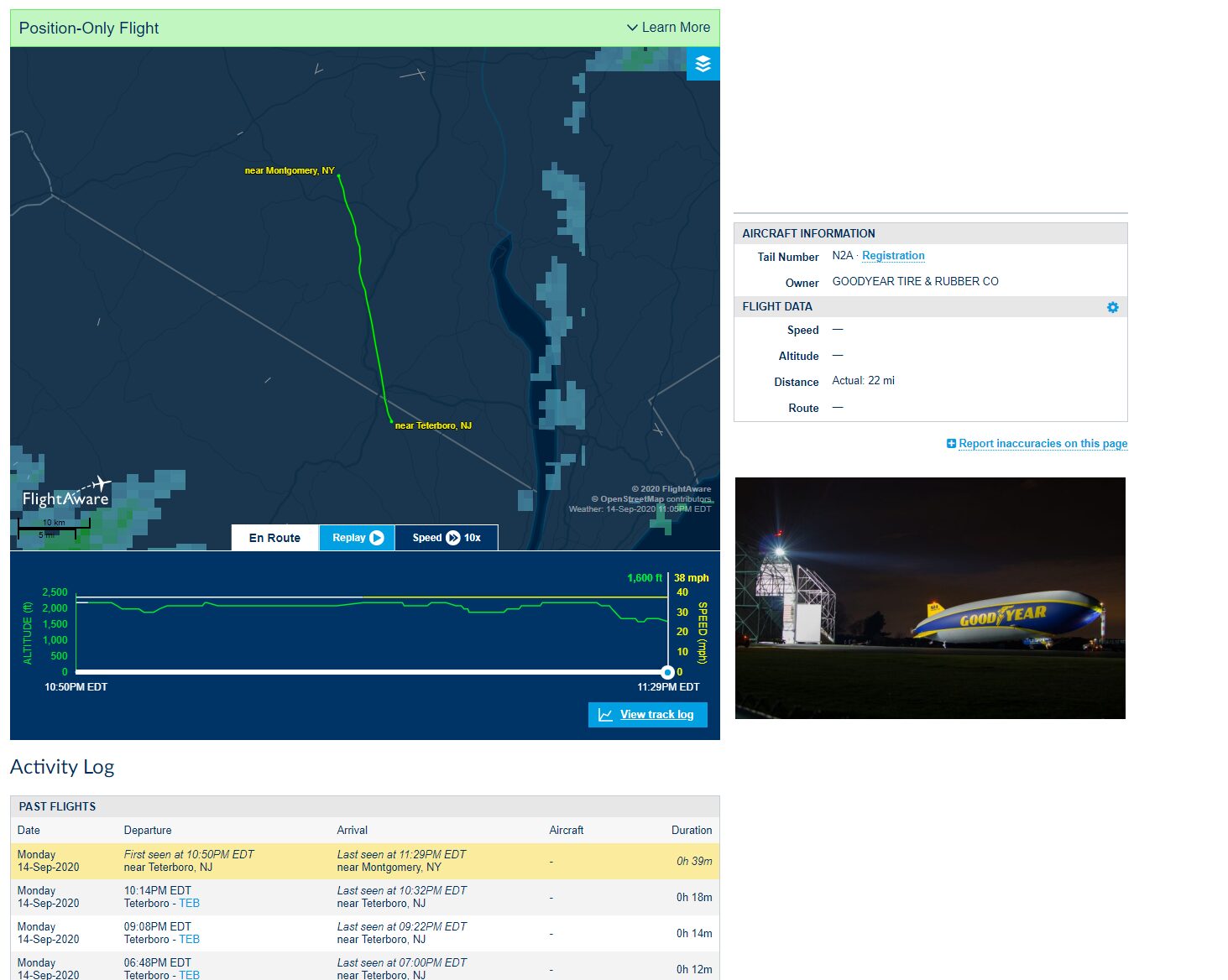Screen dimensions: 1228x980
Task: Click TEB link in 09:08PM EDT row
Action: click(189, 940)
